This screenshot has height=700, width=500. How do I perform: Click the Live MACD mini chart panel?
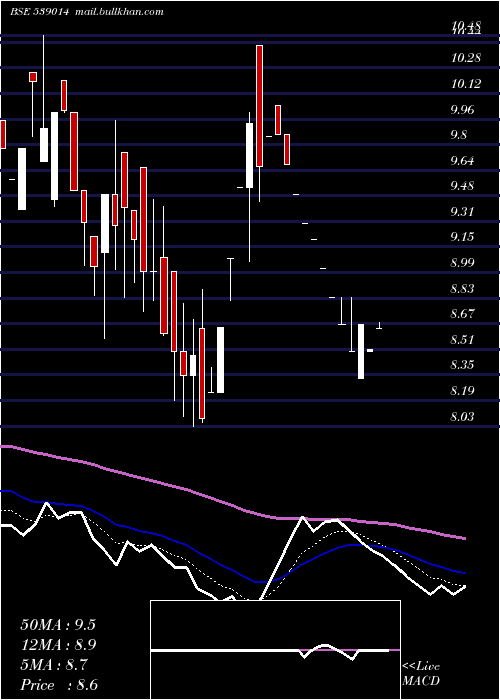275,650
